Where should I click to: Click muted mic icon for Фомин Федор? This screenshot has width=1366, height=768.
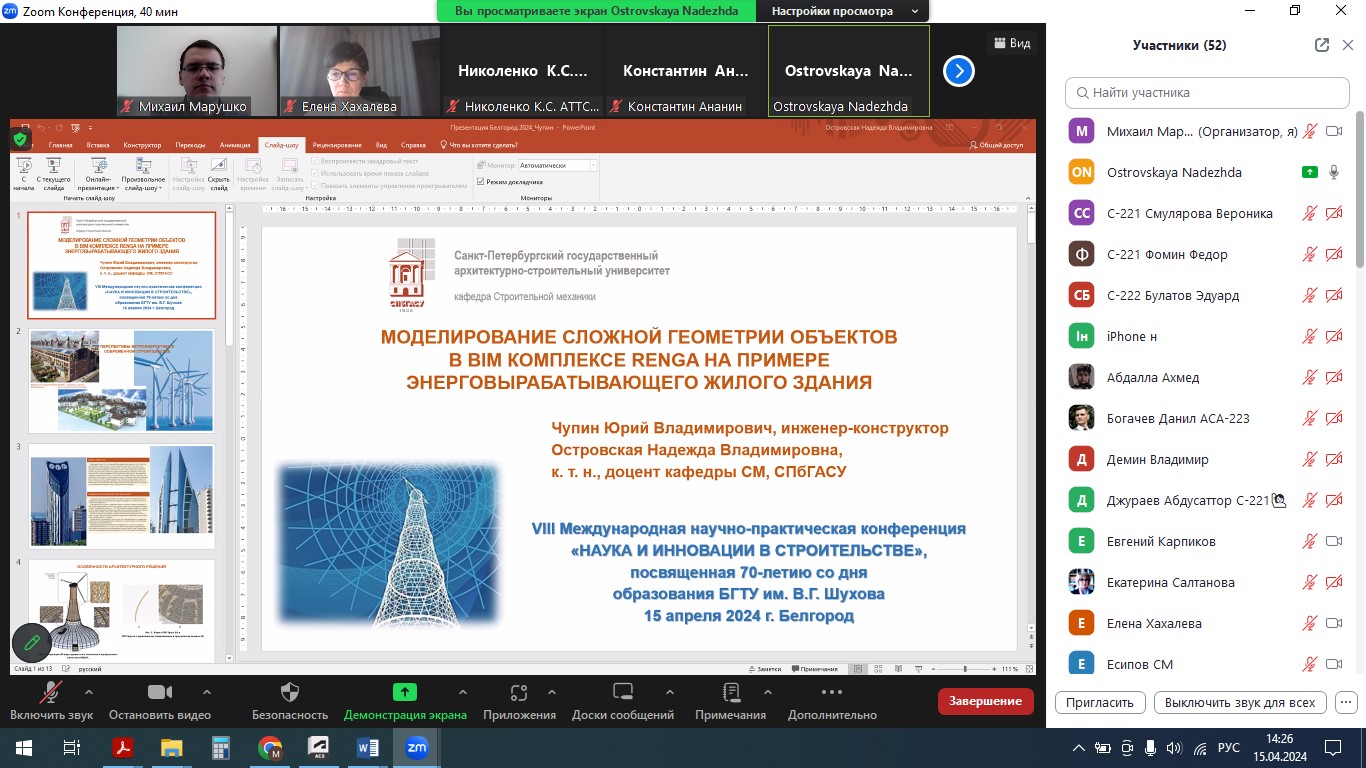tap(1309, 254)
